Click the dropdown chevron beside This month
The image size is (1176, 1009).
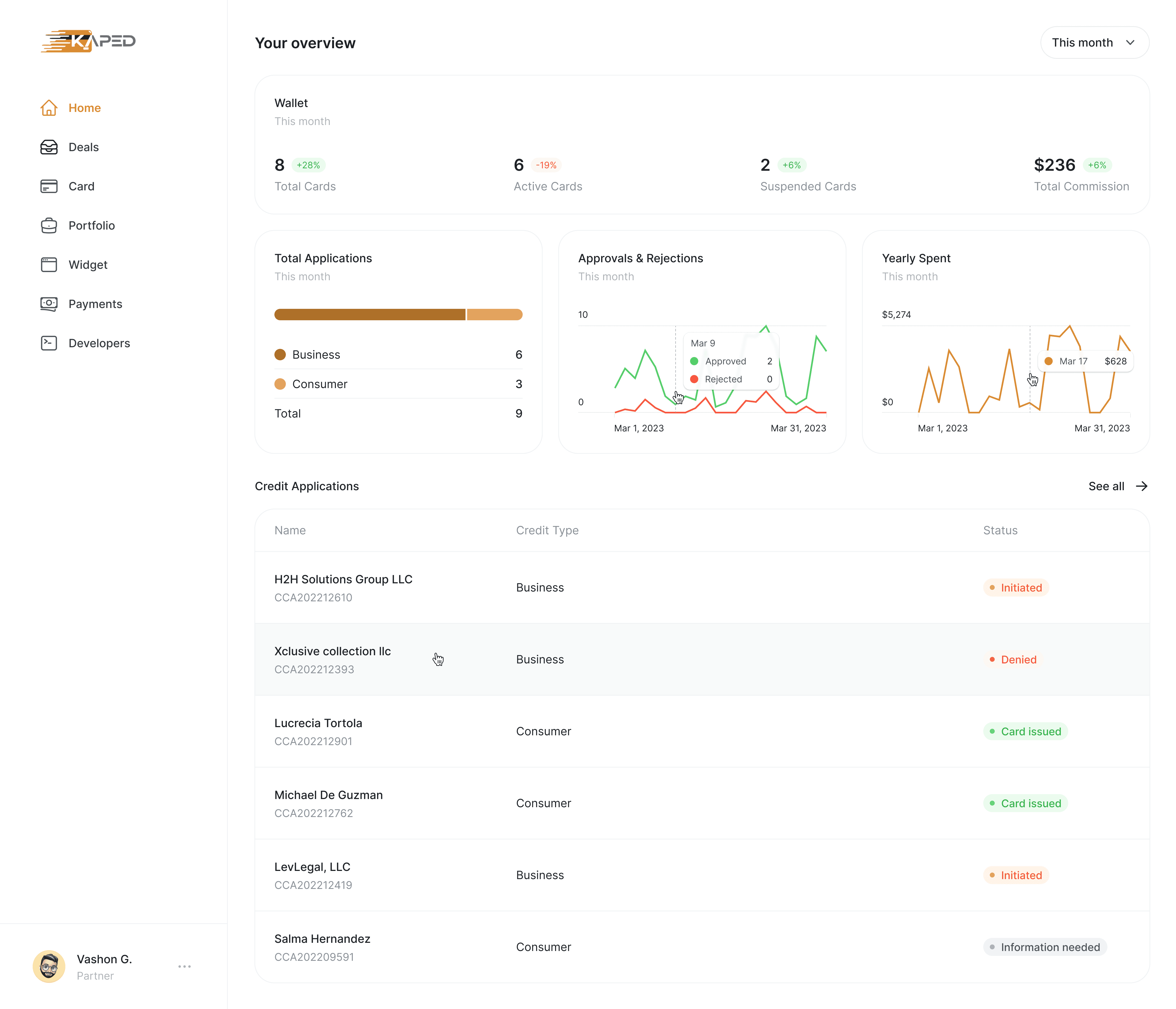[1130, 42]
